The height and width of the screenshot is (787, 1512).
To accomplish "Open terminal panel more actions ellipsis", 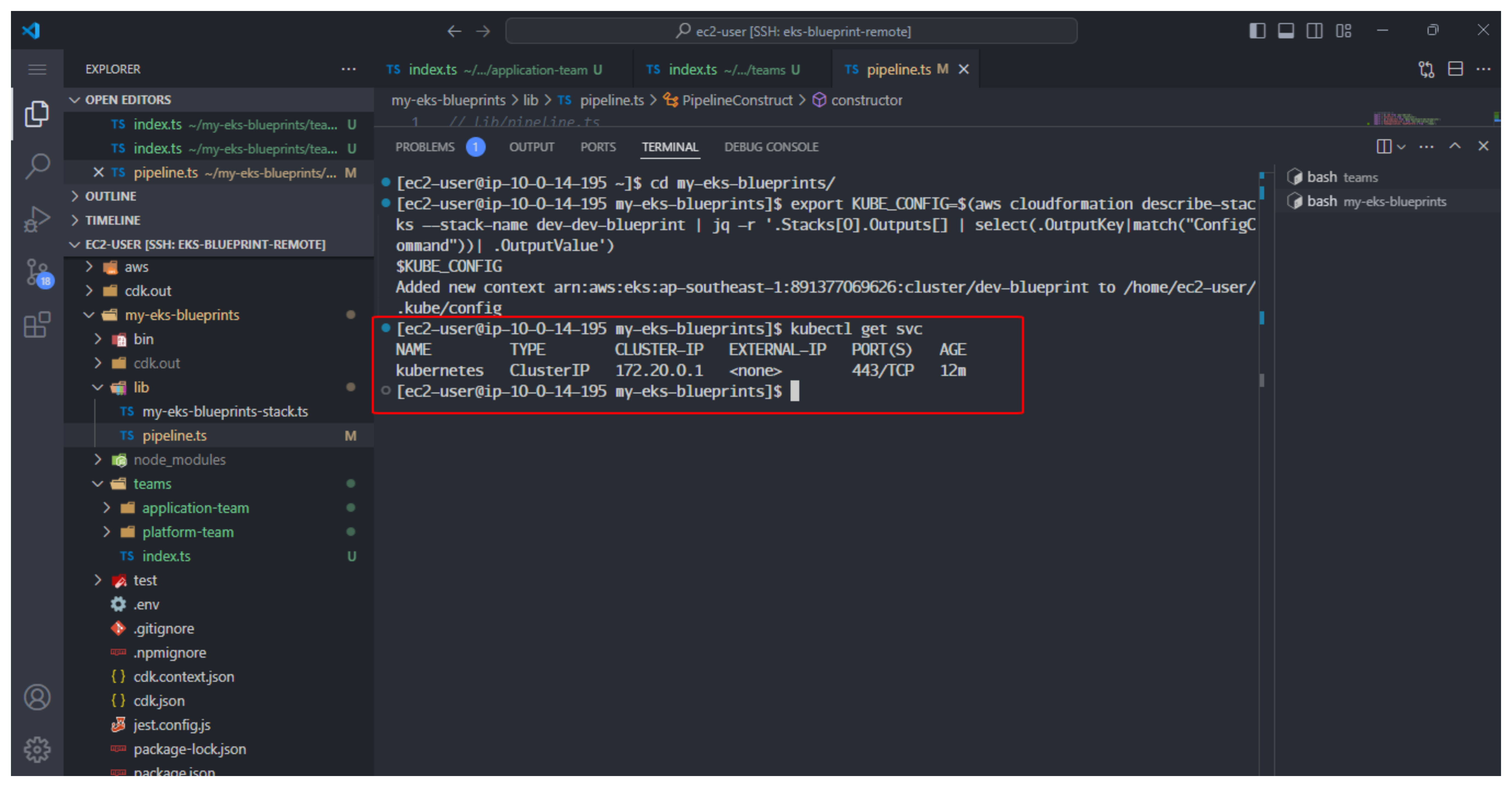I will [x=1426, y=147].
